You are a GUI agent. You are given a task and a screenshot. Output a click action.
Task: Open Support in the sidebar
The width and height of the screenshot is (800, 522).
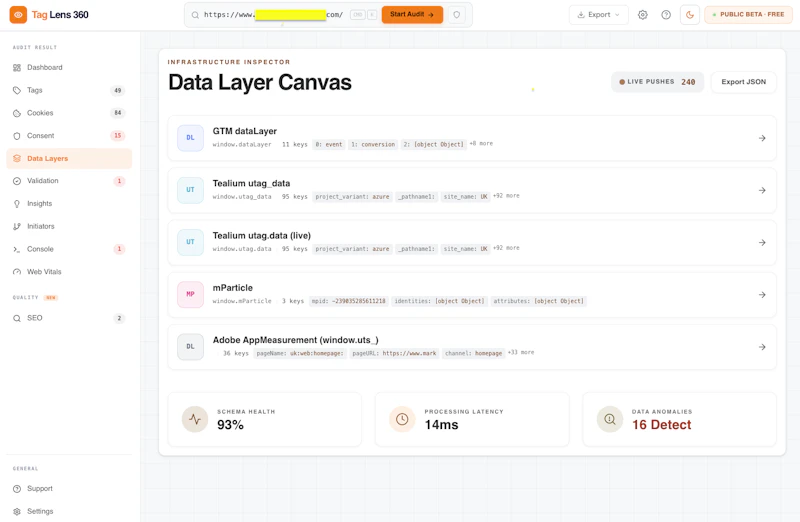(69, 488)
